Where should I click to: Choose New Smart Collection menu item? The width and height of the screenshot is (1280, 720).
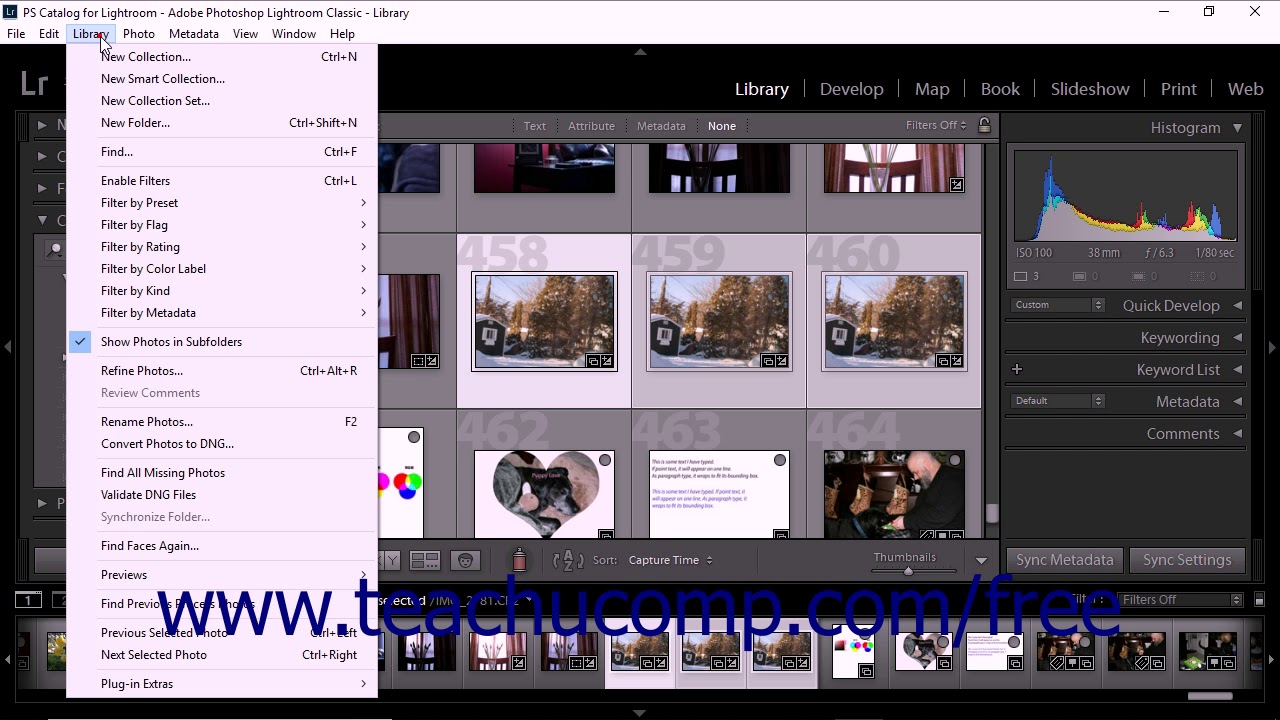[x=224, y=79]
